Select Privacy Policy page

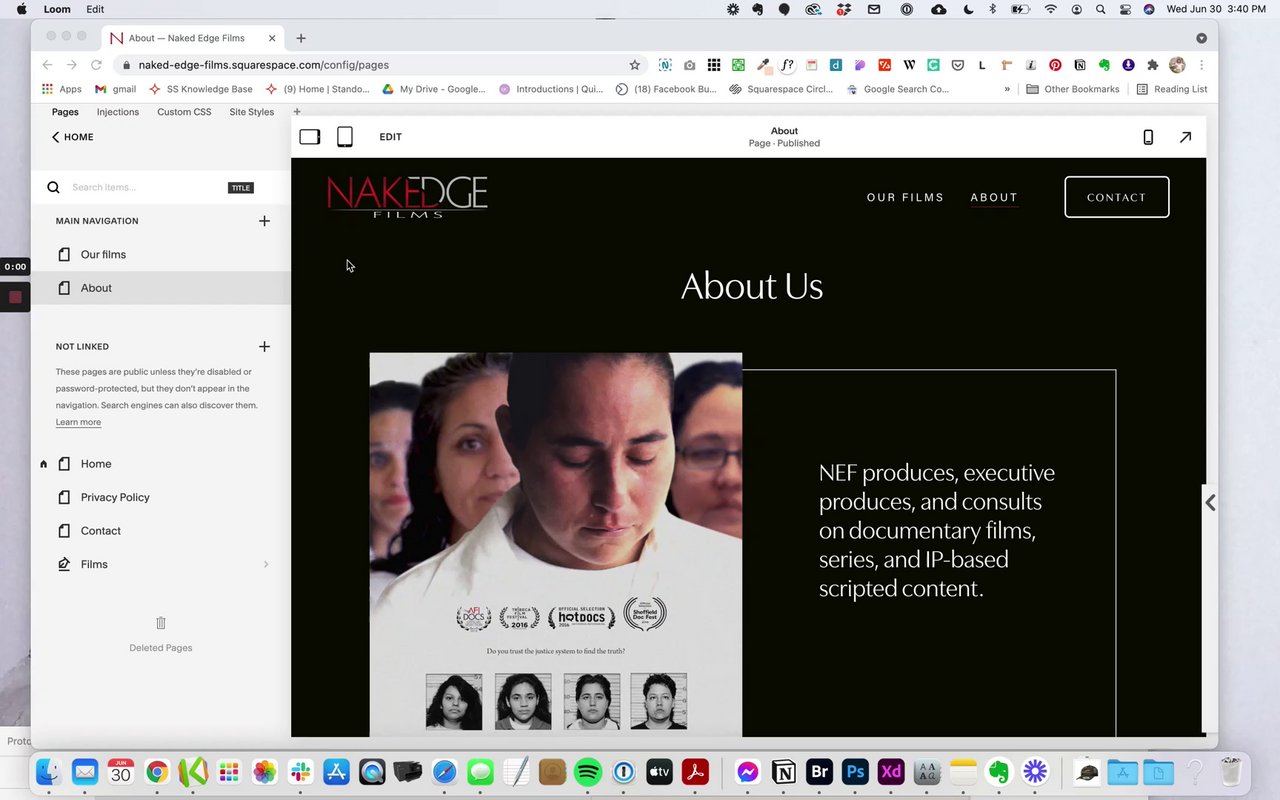[161, 497]
